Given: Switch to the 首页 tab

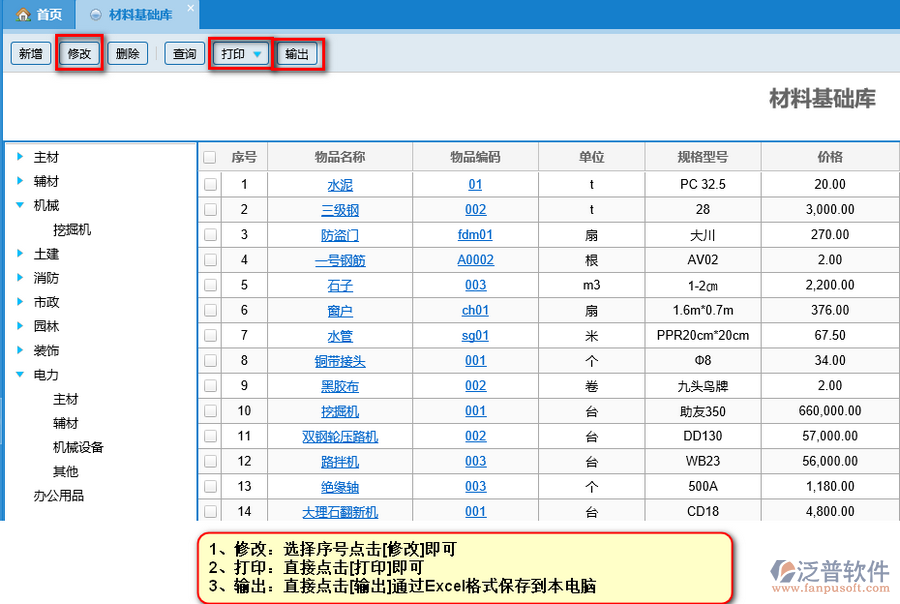Looking at the screenshot, I should coord(39,15).
